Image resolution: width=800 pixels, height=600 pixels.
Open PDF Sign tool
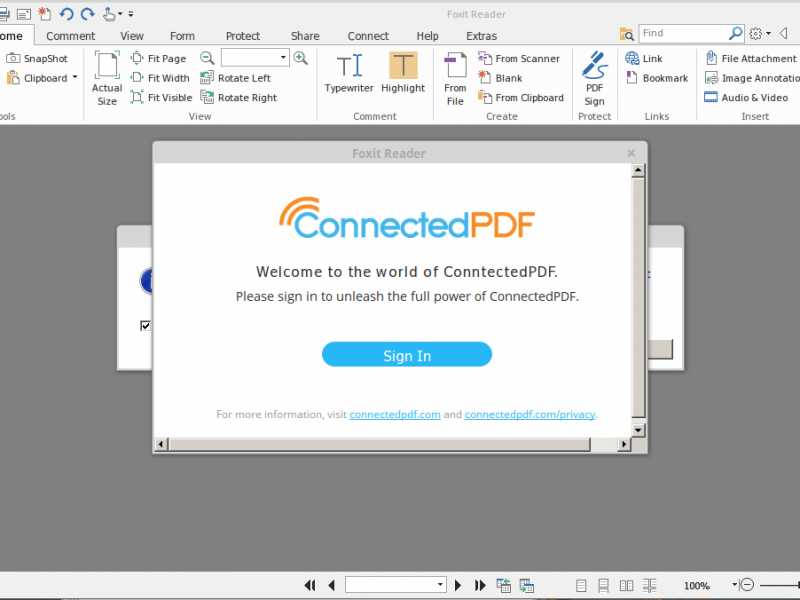[x=594, y=79]
